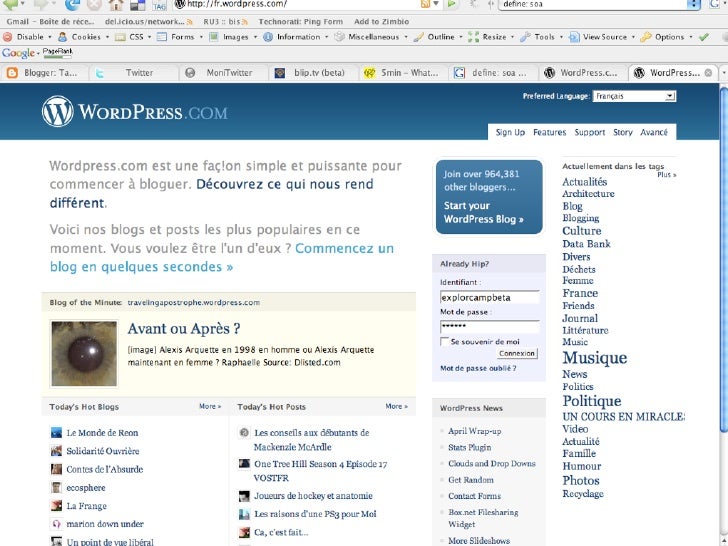Click the Resize toolbar icon
The image size is (728, 546).
(x=473, y=37)
